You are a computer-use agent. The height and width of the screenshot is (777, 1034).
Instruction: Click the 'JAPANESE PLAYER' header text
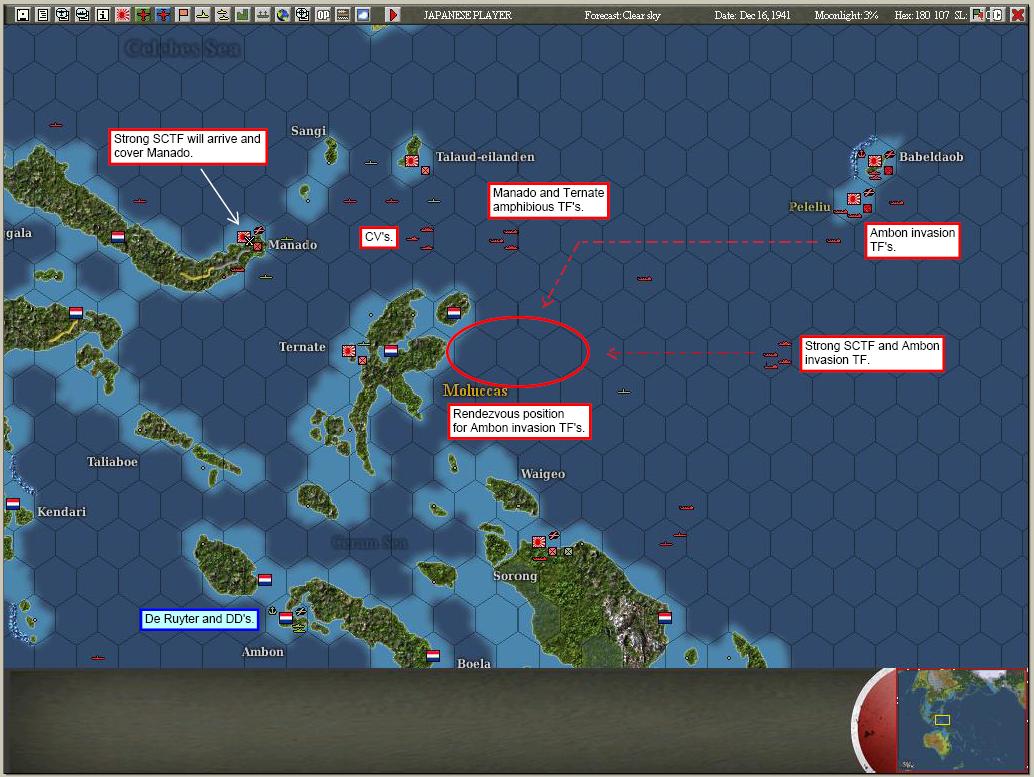468,15
